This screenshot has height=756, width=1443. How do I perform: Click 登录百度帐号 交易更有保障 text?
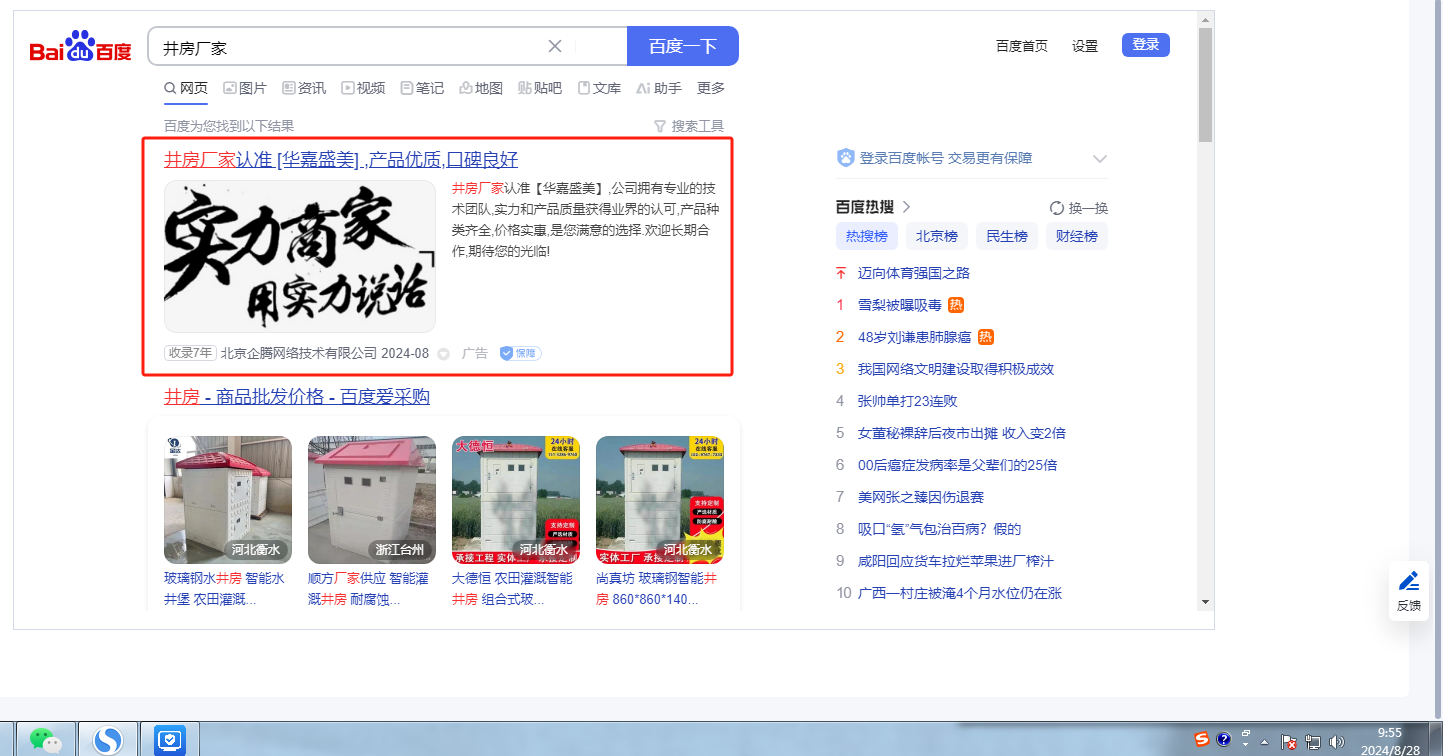(946, 158)
